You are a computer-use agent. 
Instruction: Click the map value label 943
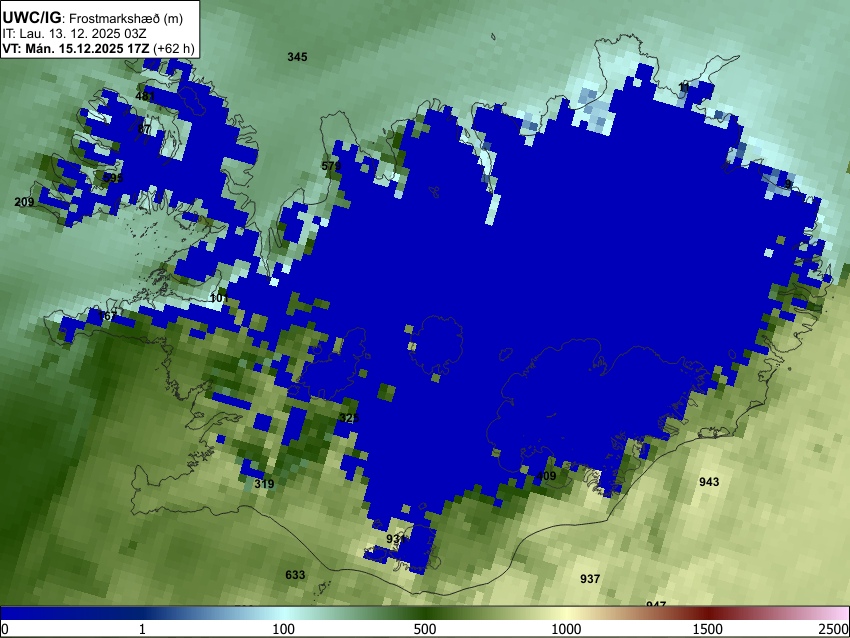click(709, 482)
